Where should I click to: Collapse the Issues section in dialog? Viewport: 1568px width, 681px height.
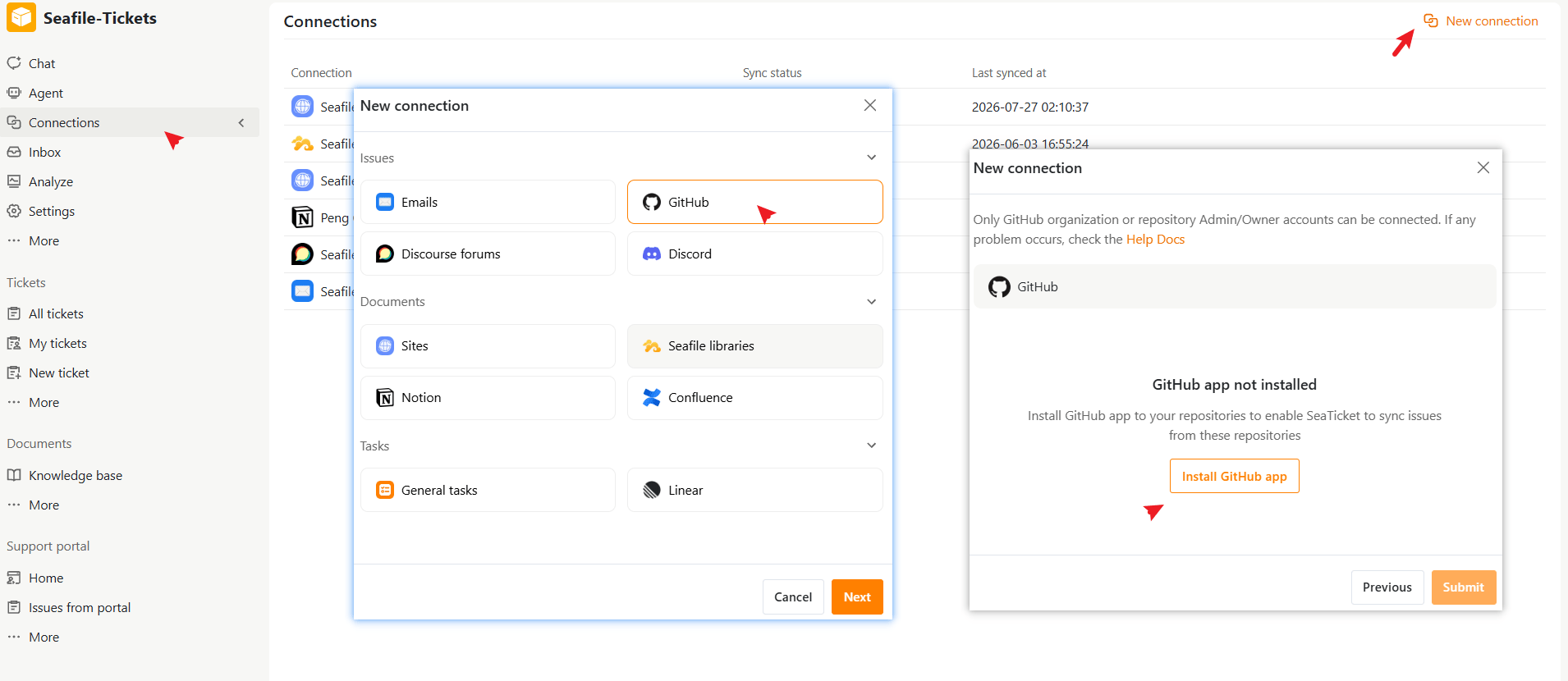[872, 158]
